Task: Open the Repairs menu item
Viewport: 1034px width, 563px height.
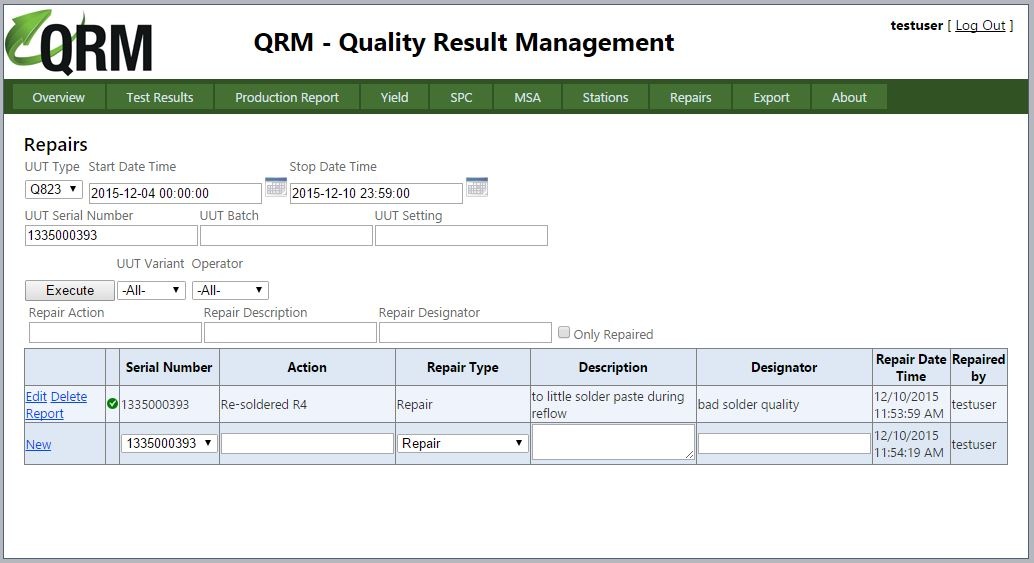Action: coord(690,98)
